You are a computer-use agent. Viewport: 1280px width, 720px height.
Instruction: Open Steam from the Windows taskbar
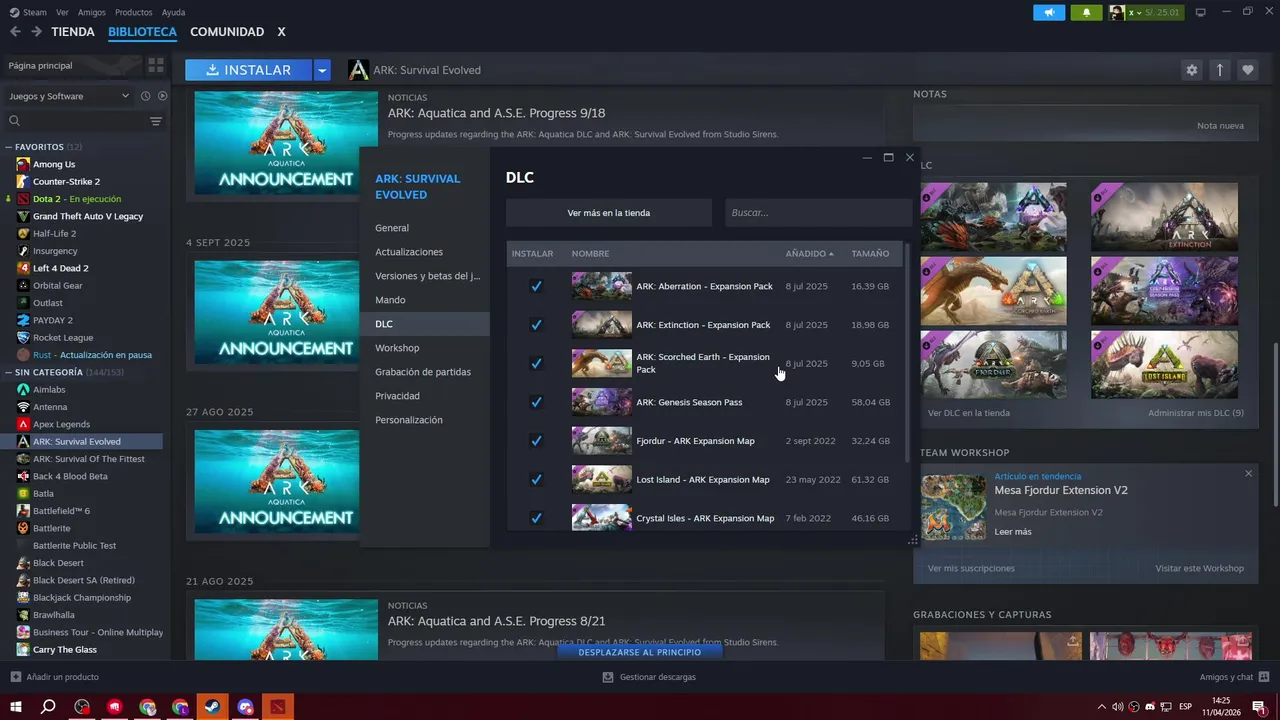[212, 706]
